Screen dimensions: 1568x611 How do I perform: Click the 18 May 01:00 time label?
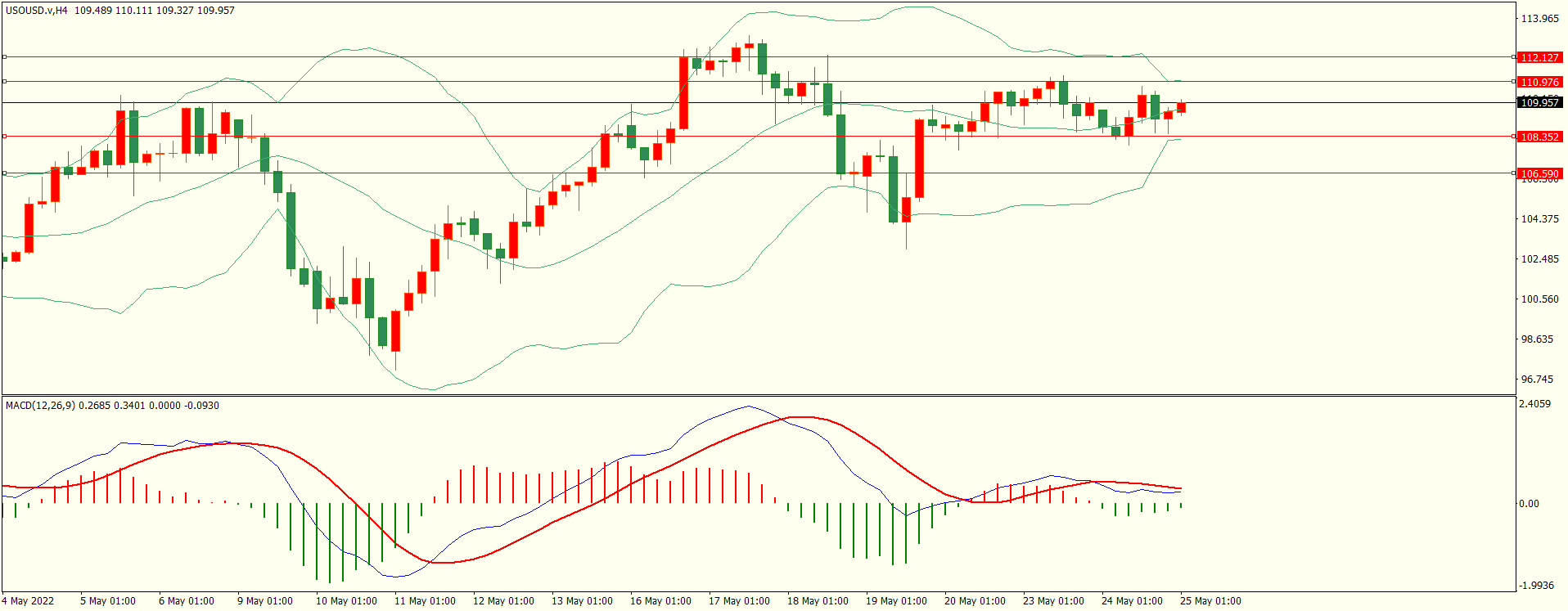818,600
